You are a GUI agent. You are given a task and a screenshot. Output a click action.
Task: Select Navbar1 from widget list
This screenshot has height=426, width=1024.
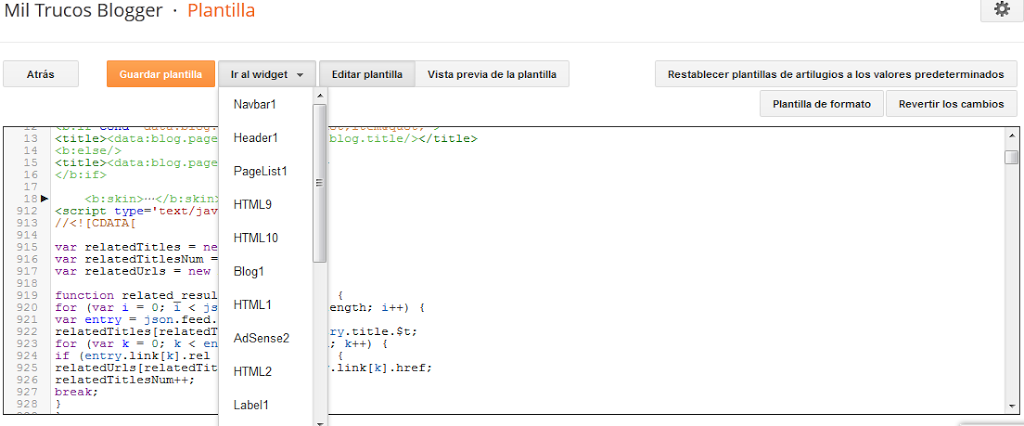255,104
